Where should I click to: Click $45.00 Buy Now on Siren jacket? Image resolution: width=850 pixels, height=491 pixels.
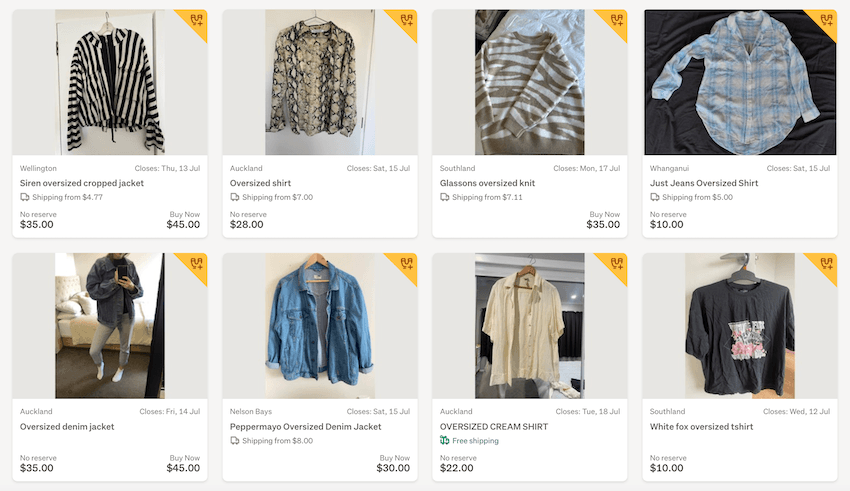183,225
